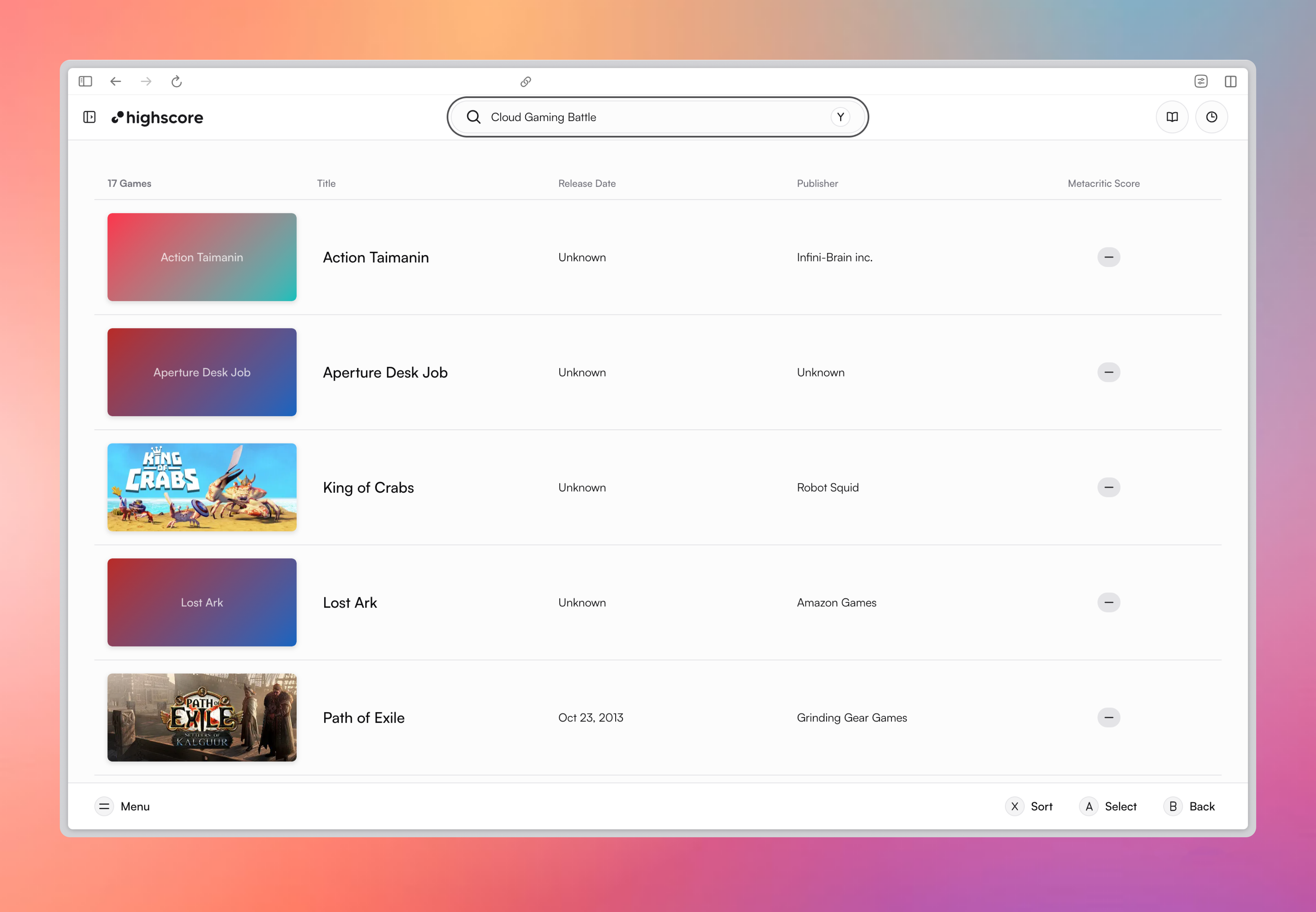The height and width of the screenshot is (912, 1316).
Task: Open the Menu button
Action: coord(122,806)
